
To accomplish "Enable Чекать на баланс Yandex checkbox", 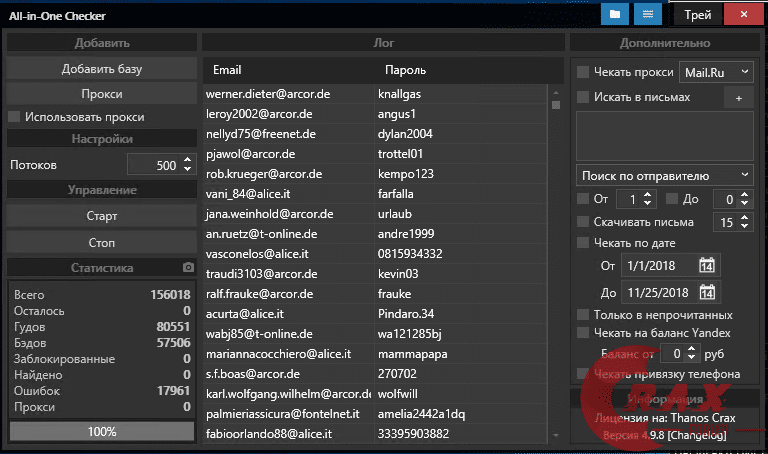I will tap(583, 333).
